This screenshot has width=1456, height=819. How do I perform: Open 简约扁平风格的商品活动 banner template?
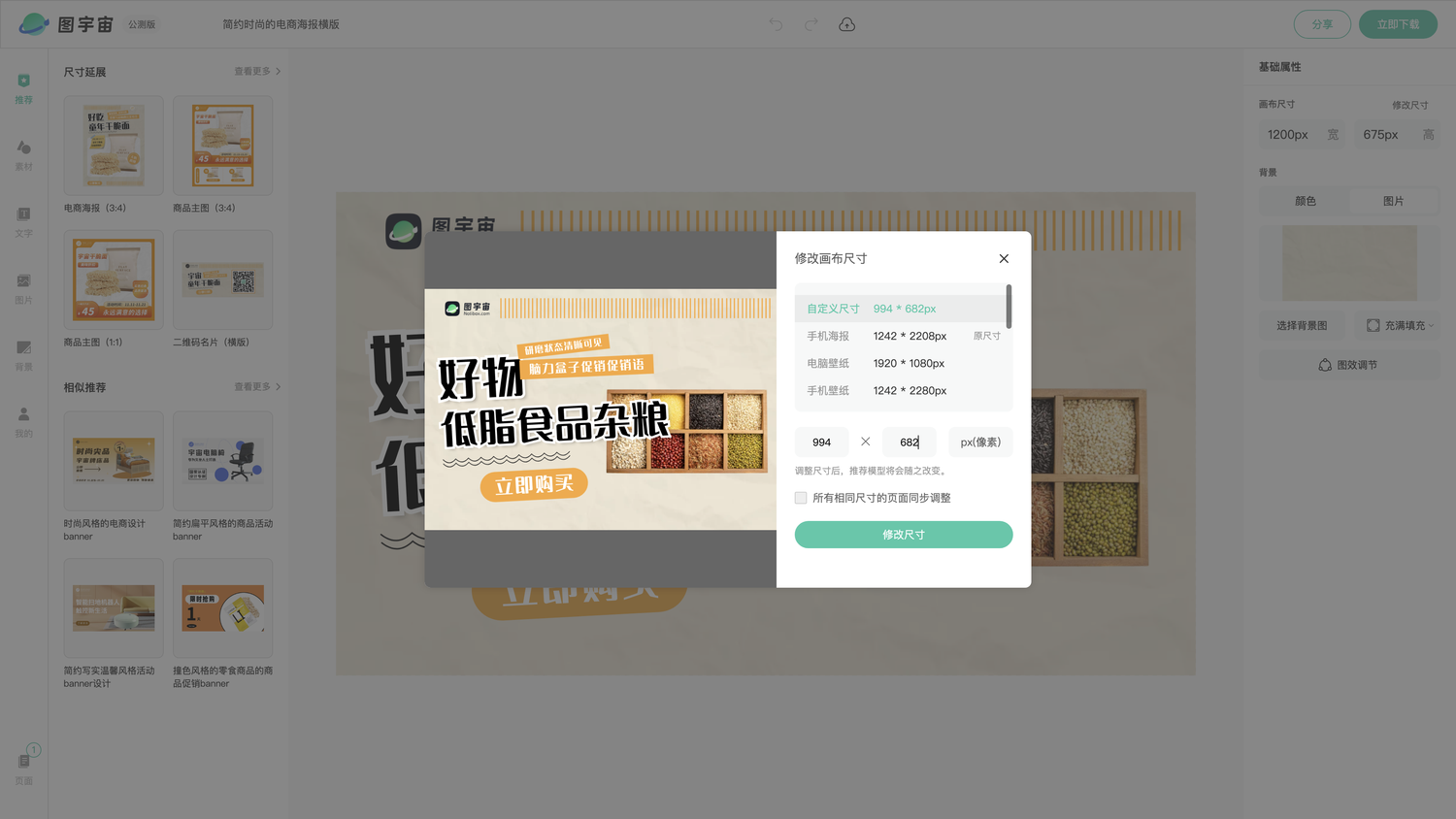pyautogui.click(x=222, y=461)
